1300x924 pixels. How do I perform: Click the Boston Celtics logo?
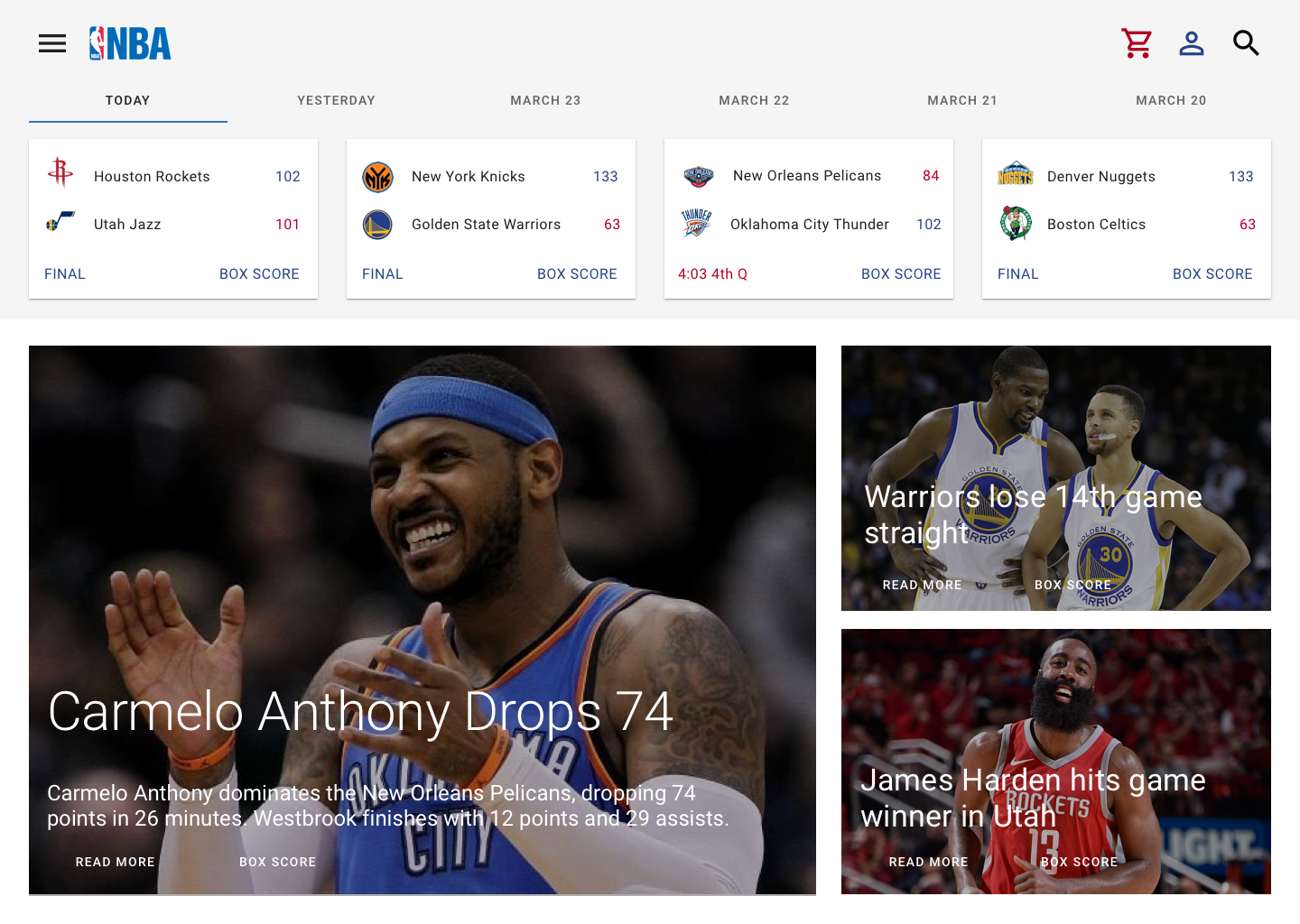coord(1016,223)
